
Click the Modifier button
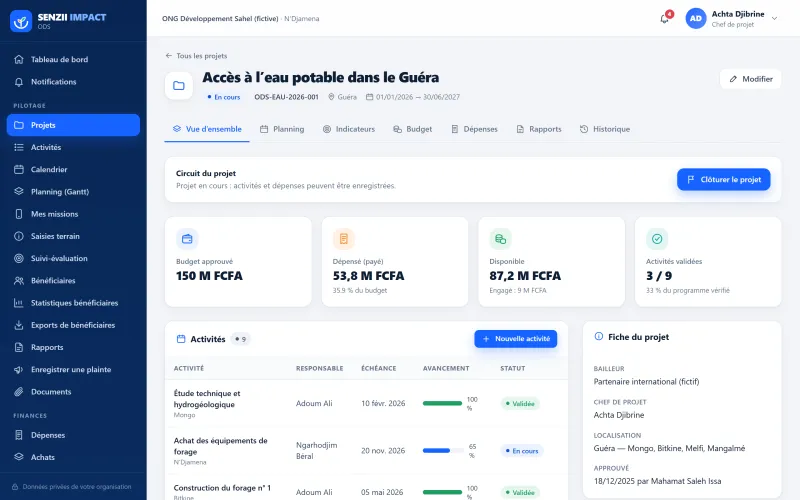click(x=751, y=79)
